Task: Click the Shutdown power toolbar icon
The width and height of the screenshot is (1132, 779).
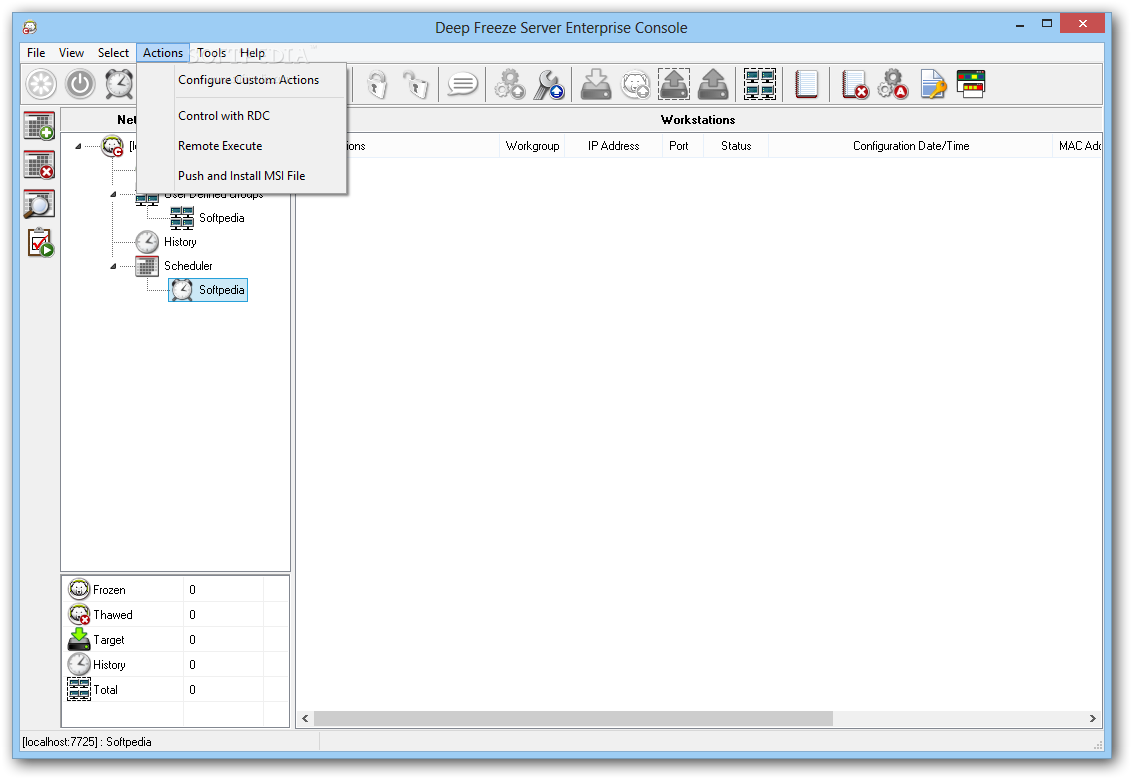Action: pos(80,84)
